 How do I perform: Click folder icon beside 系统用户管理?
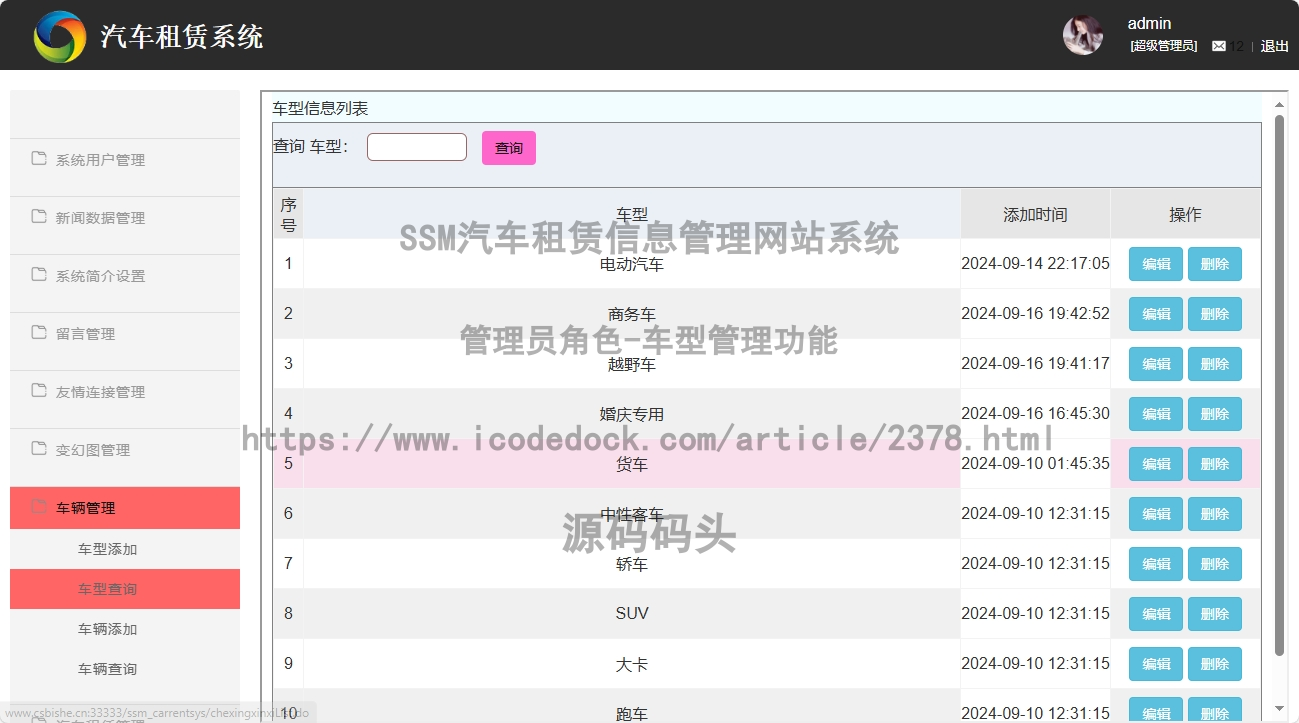click(39, 158)
